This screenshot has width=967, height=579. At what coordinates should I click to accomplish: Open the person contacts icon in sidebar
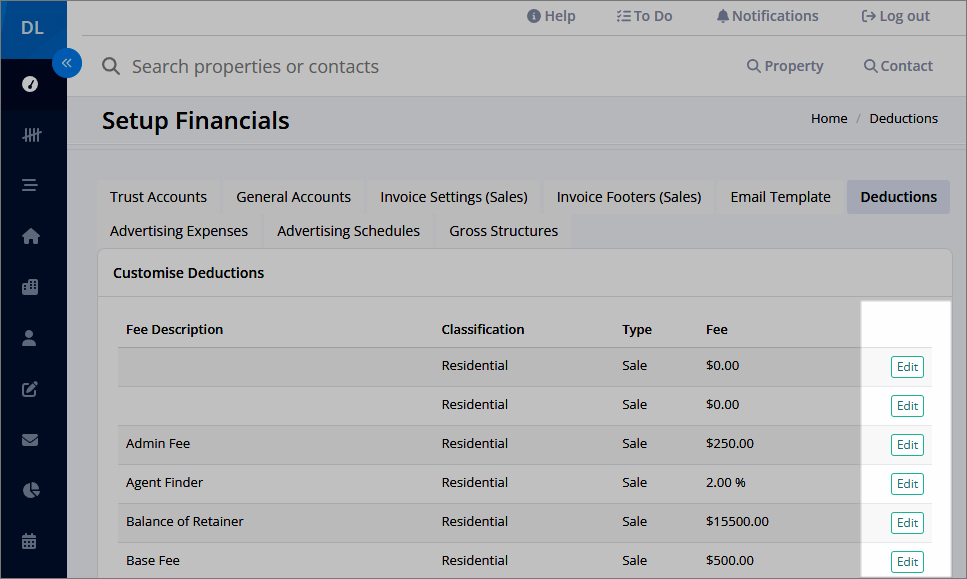pyautogui.click(x=30, y=338)
